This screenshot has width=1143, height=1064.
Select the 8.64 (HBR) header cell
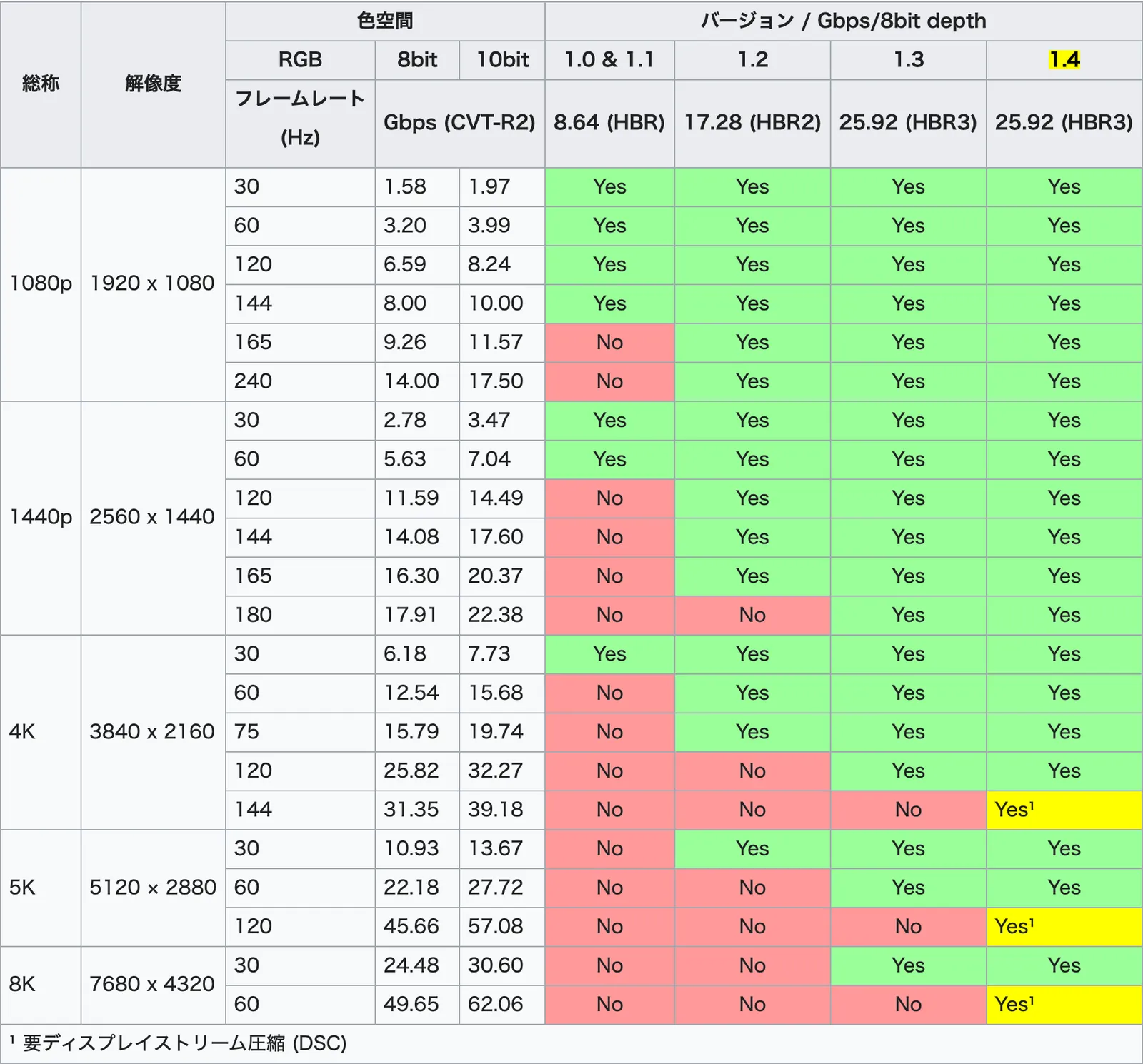tap(609, 123)
